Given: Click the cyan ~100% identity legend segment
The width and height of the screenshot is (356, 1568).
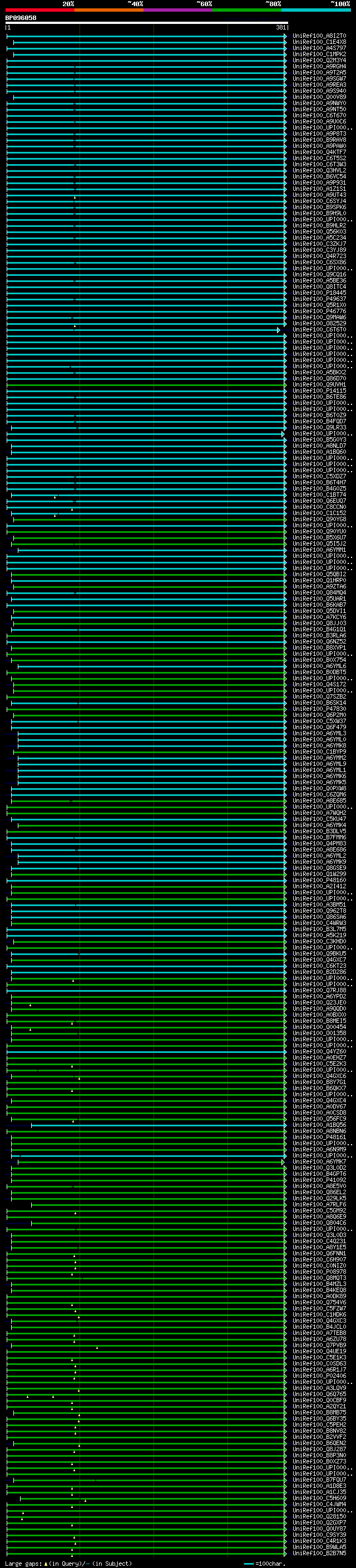Looking at the screenshot, I should click(316, 10).
